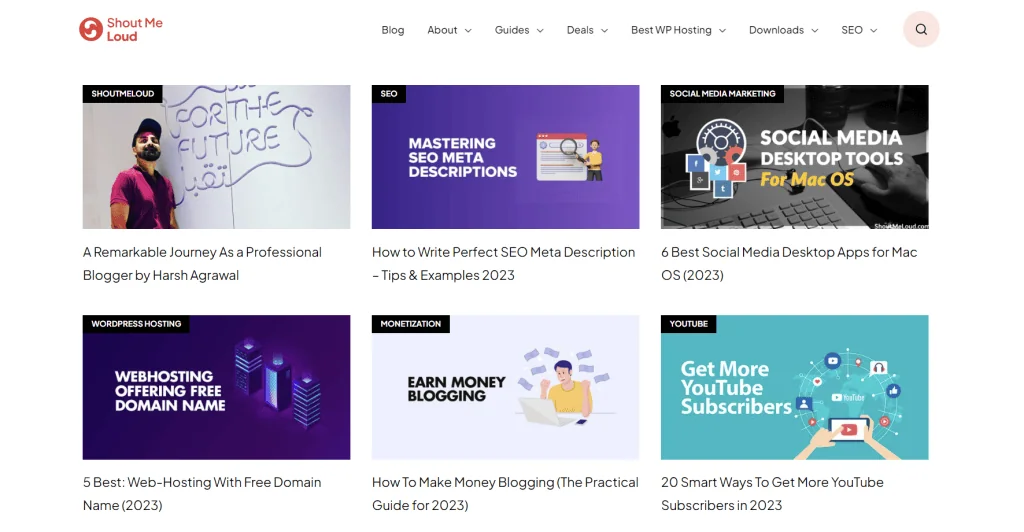Open '5 Best: Web-Hosting With Free Domain' link
Screen dimensions: 1024x532
(x=202, y=493)
